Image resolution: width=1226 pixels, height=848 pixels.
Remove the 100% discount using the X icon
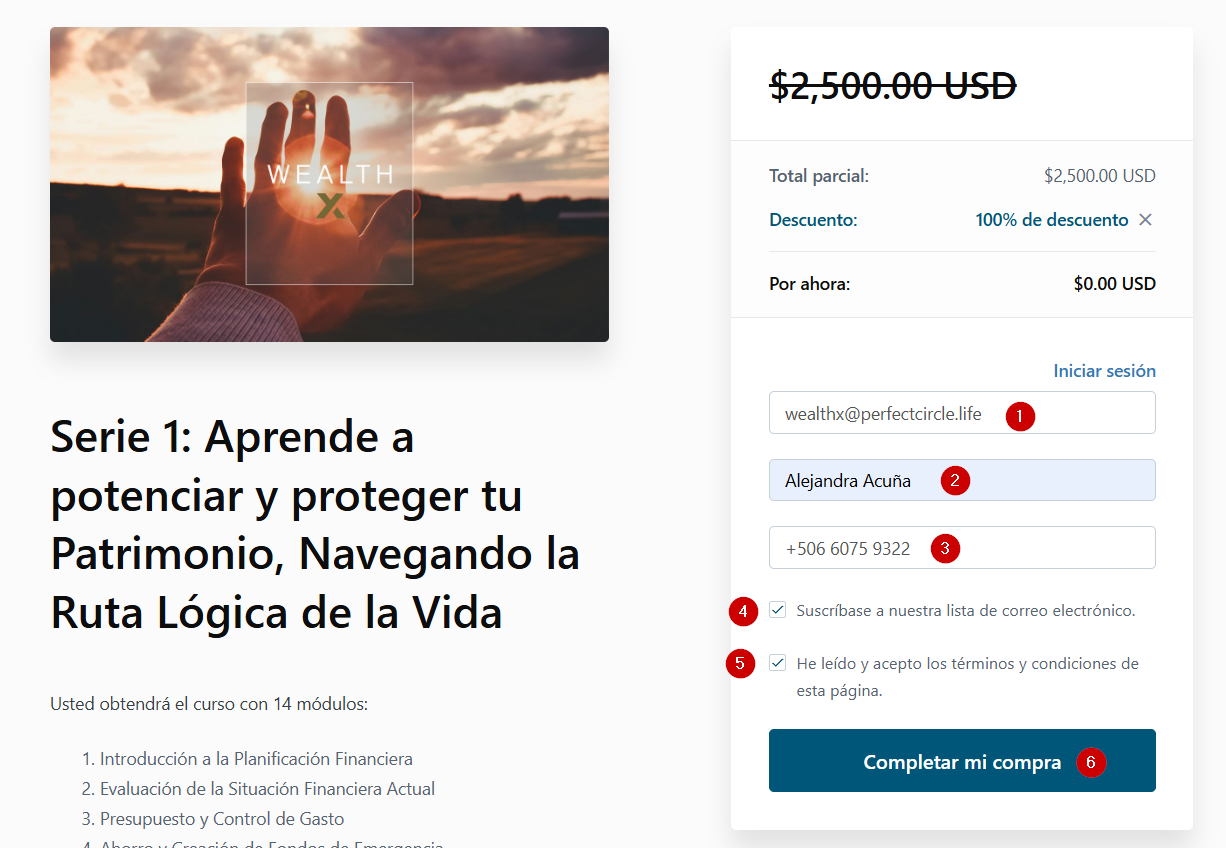pyautogui.click(x=1146, y=220)
